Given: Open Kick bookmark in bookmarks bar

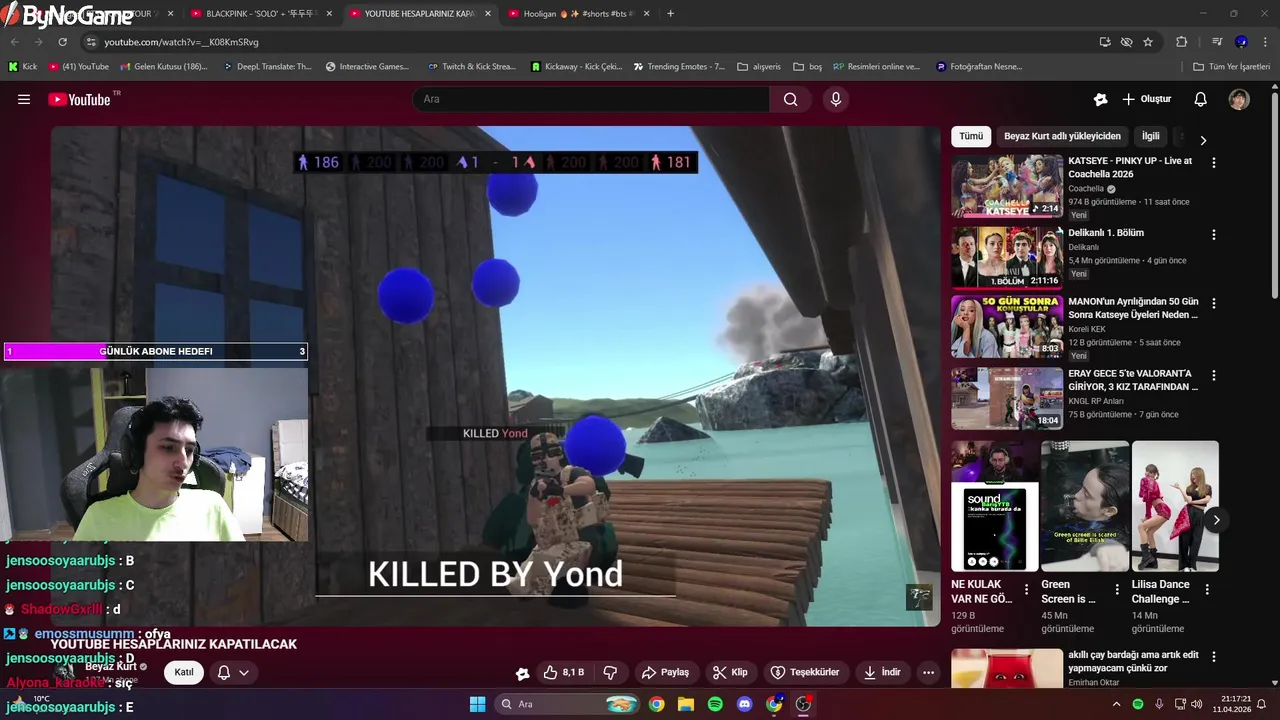Looking at the screenshot, I should click(22, 67).
